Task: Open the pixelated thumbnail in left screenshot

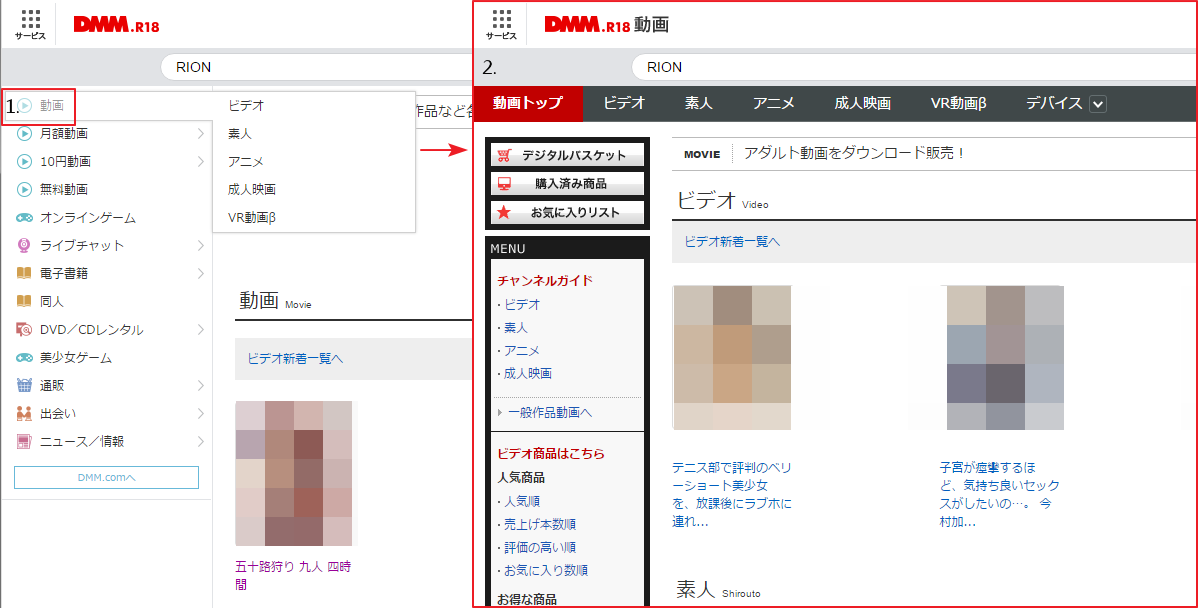Action: pyautogui.click(x=293, y=473)
